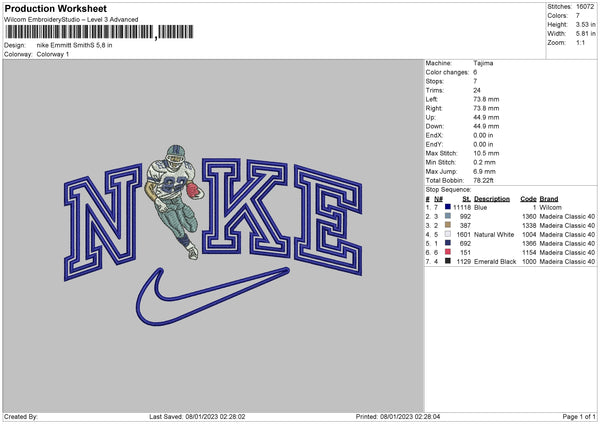Click the Trims value 24
This screenshot has width=600, height=424.
tap(477, 90)
